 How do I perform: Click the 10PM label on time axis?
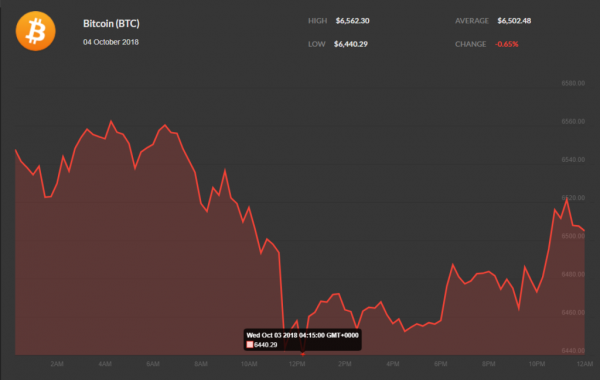click(x=537, y=364)
